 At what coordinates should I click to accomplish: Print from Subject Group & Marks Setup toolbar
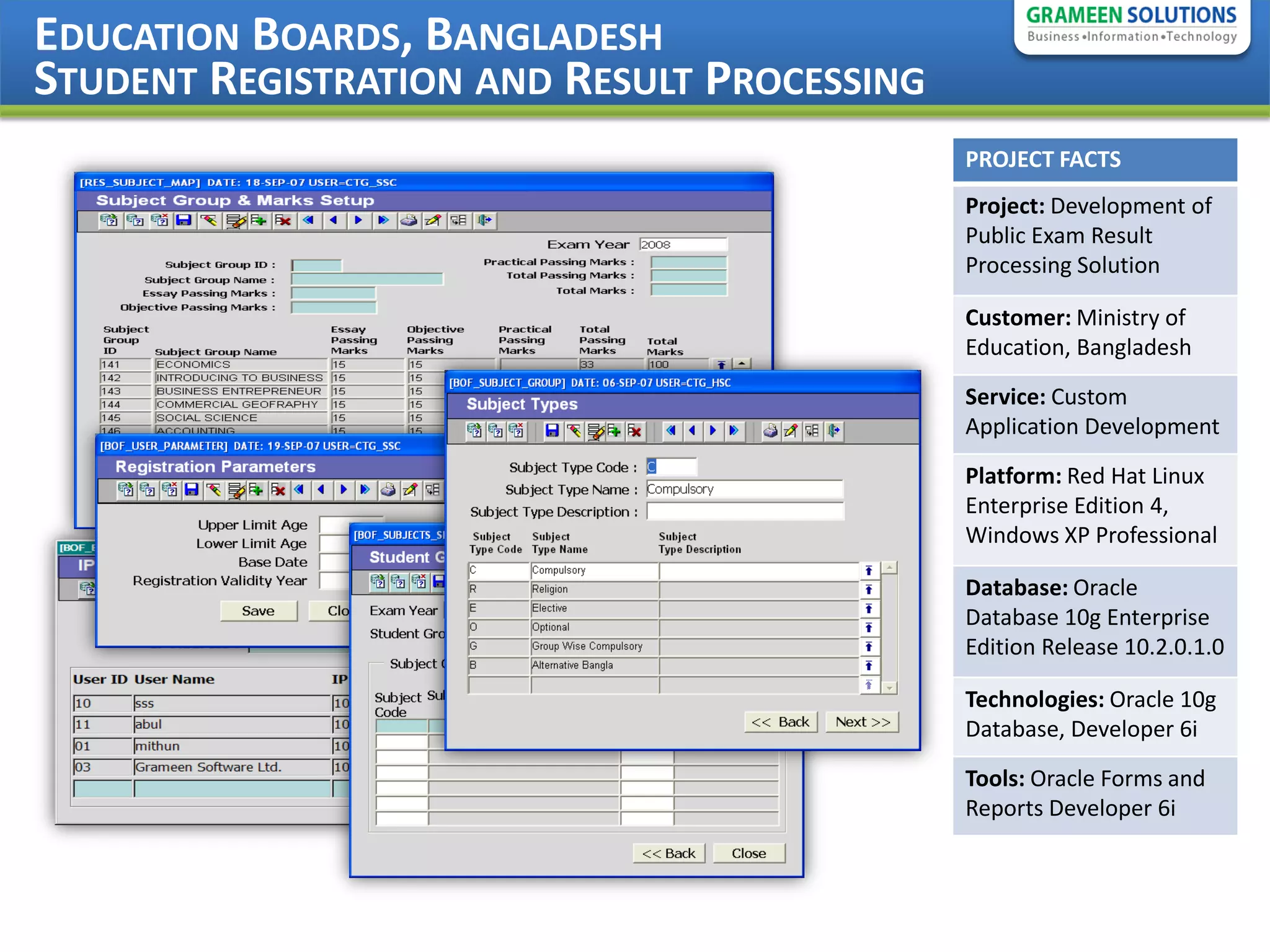(408, 221)
